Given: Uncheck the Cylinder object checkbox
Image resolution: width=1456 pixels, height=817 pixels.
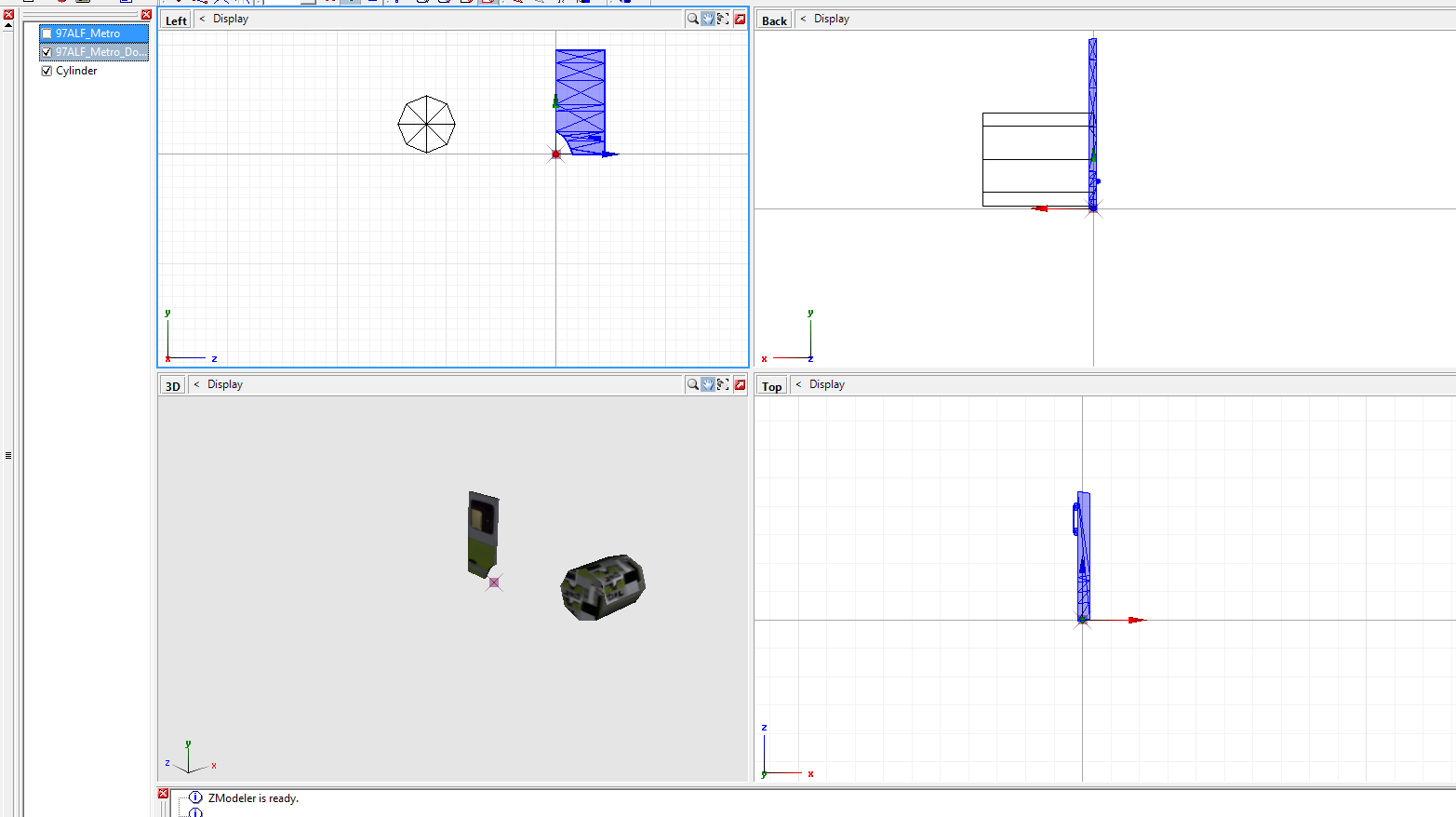Looking at the screenshot, I should [x=47, y=70].
